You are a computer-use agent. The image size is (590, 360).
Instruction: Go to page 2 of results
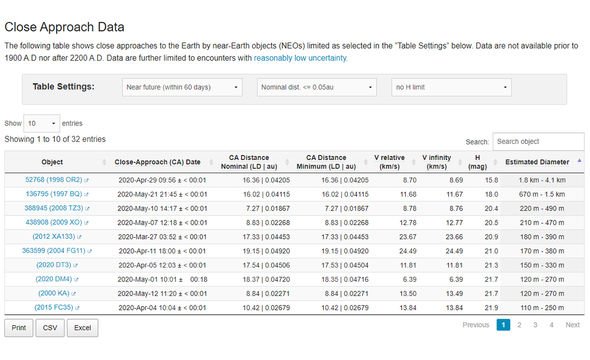[x=519, y=325]
